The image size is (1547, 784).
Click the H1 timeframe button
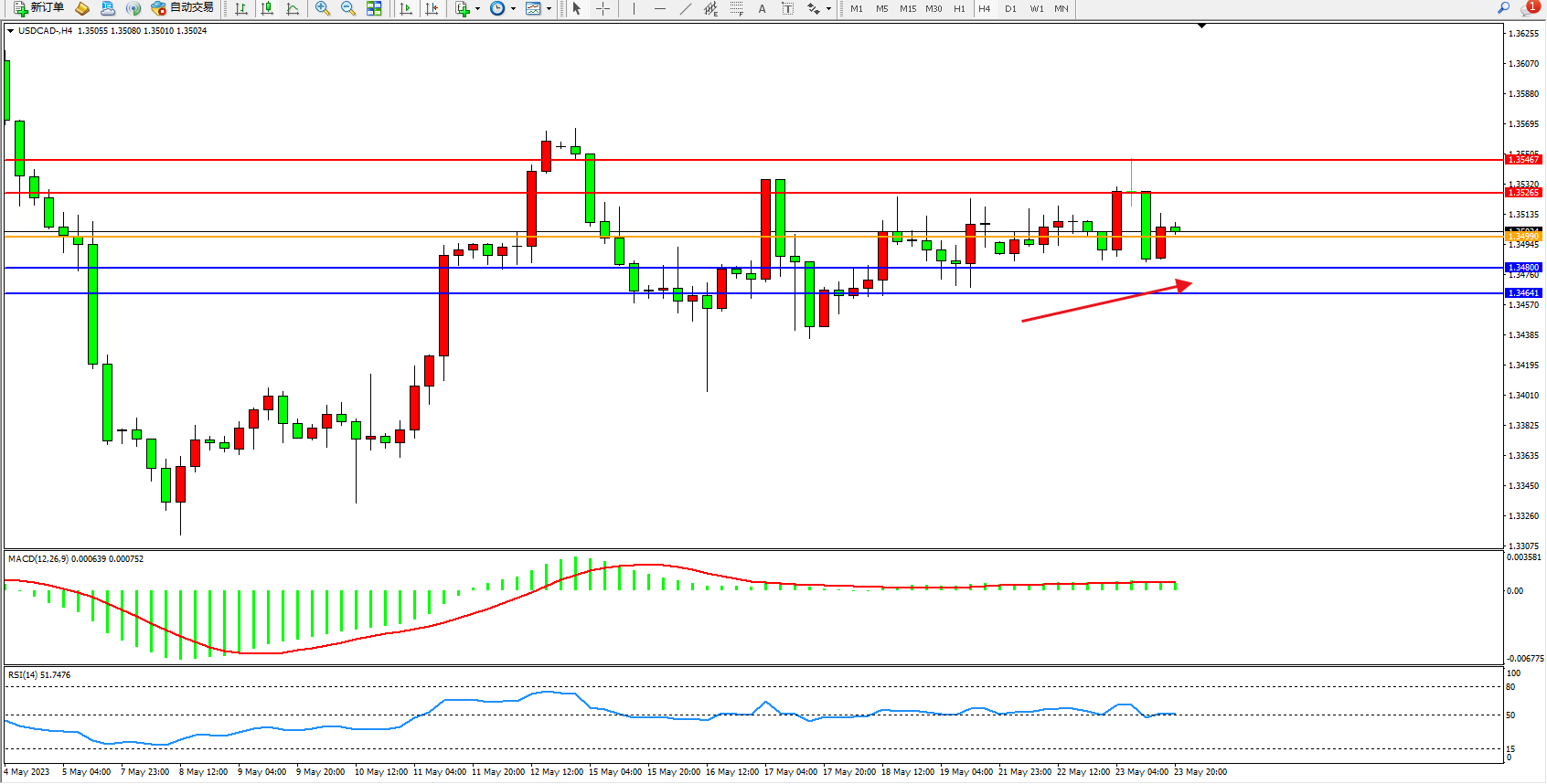click(x=959, y=8)
